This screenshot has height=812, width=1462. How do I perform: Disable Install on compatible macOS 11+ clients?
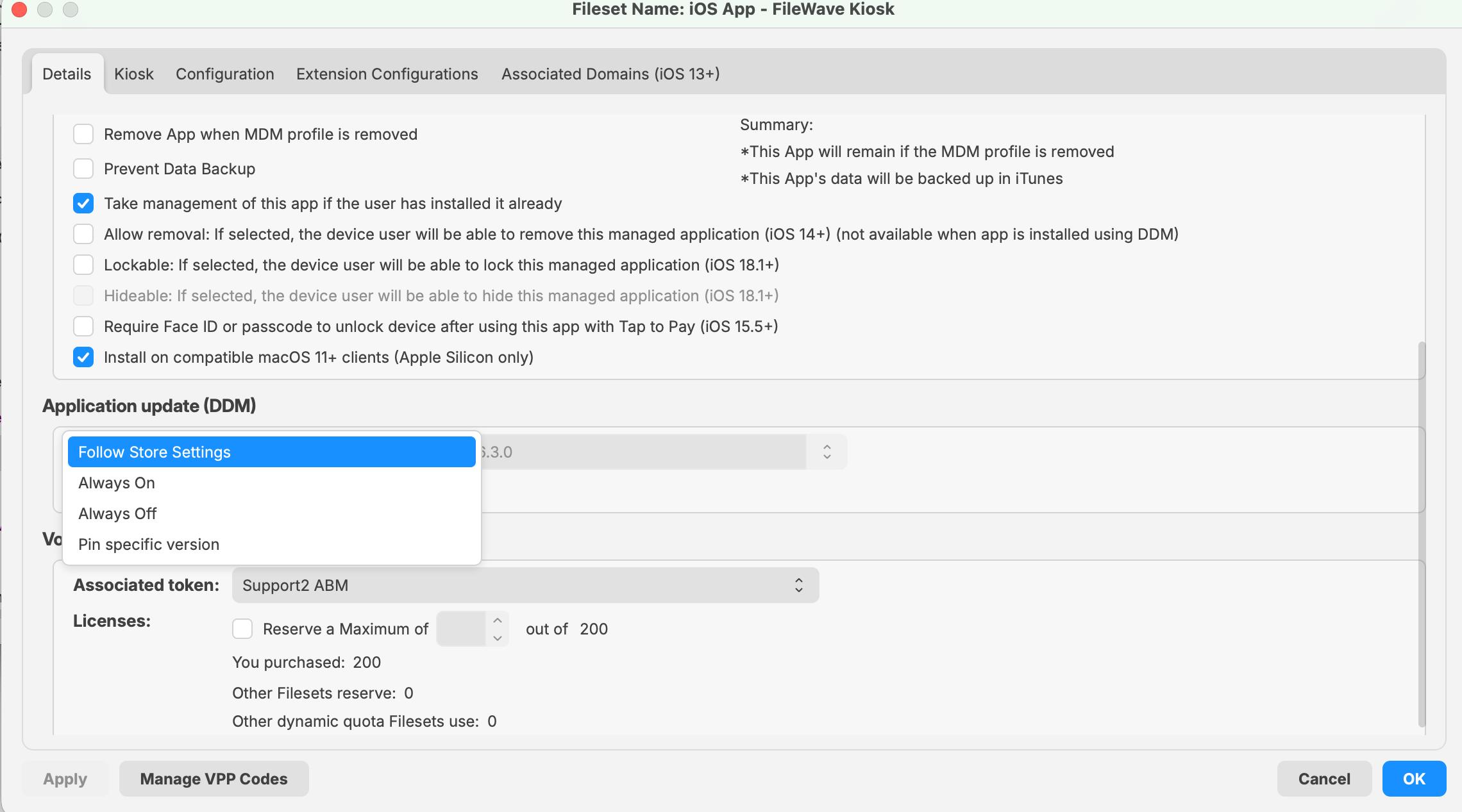tap(83, 358)
